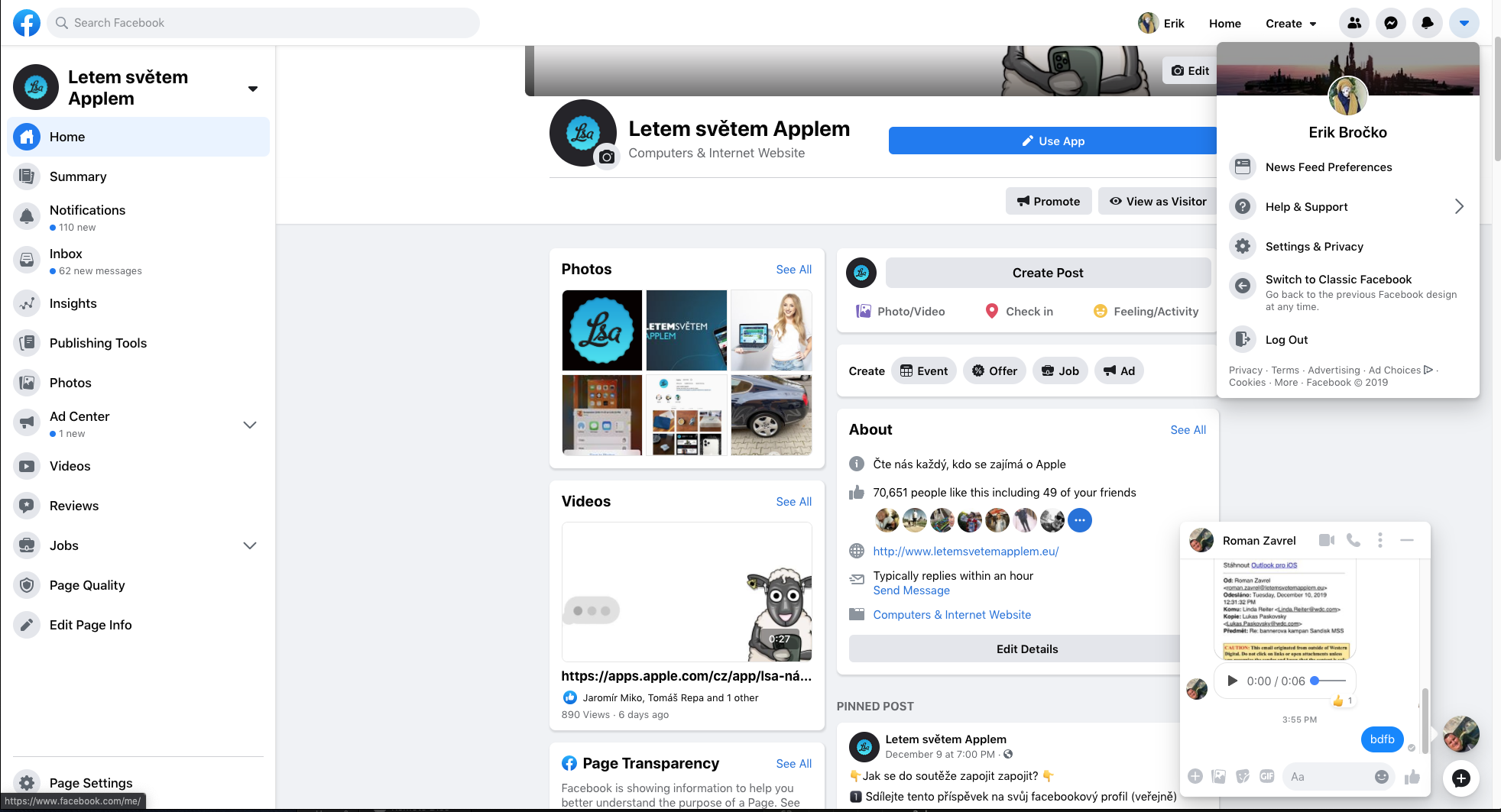The image size is (1501, 812).
Task: Start voice call with Roman Zavrel
Action: coord(1353,540)
